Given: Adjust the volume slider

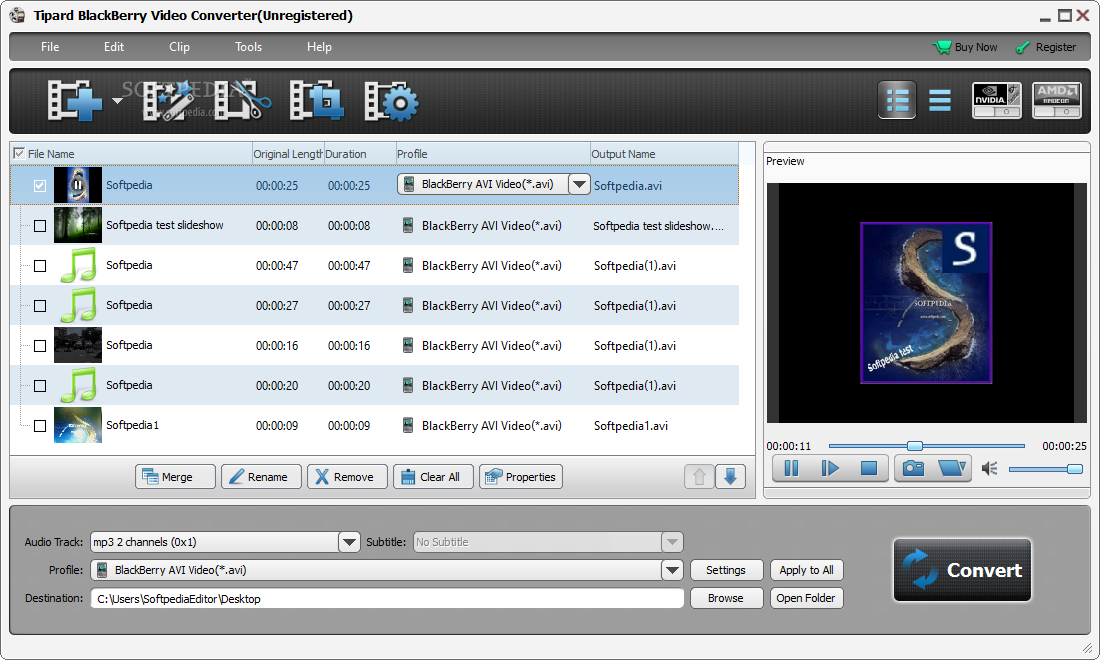Looking at the screenshot, I should pos(1045,469).
